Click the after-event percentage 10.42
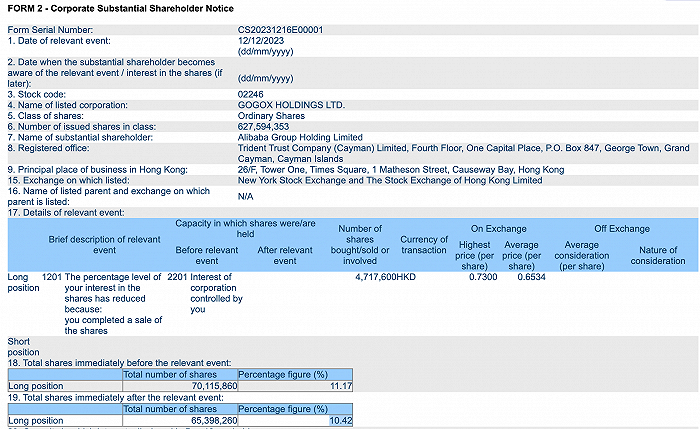 pyautogui.click(x=341, y=421)
